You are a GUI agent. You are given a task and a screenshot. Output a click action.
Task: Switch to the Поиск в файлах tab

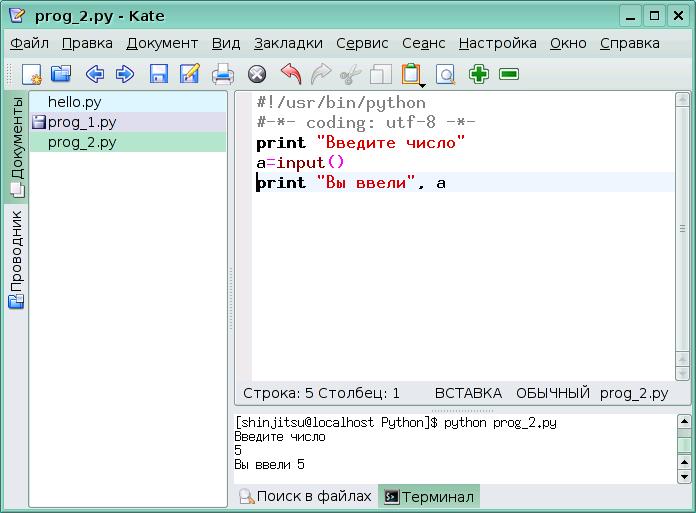[305, 496]
